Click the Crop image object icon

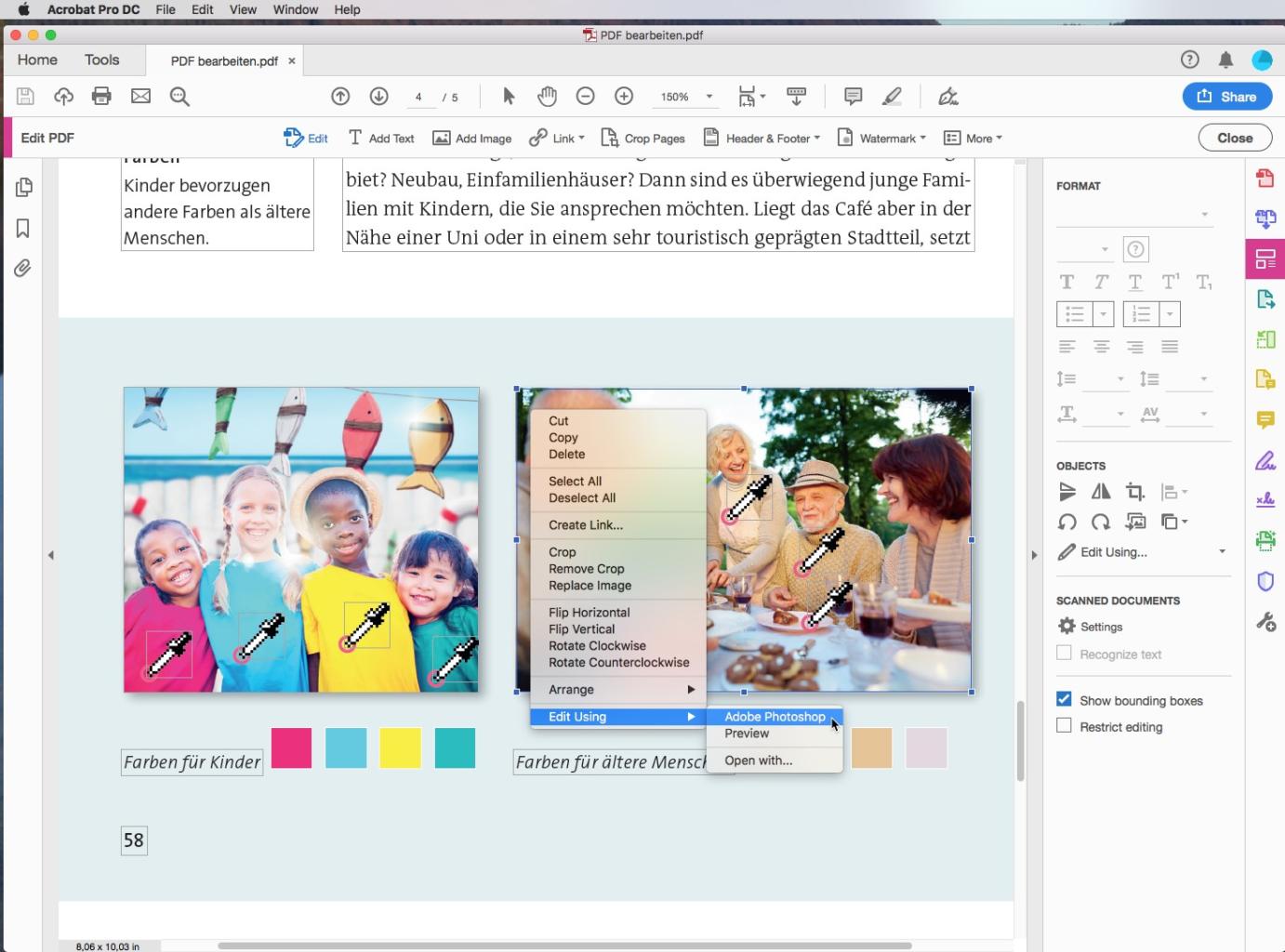click(x=1135, y=492)
